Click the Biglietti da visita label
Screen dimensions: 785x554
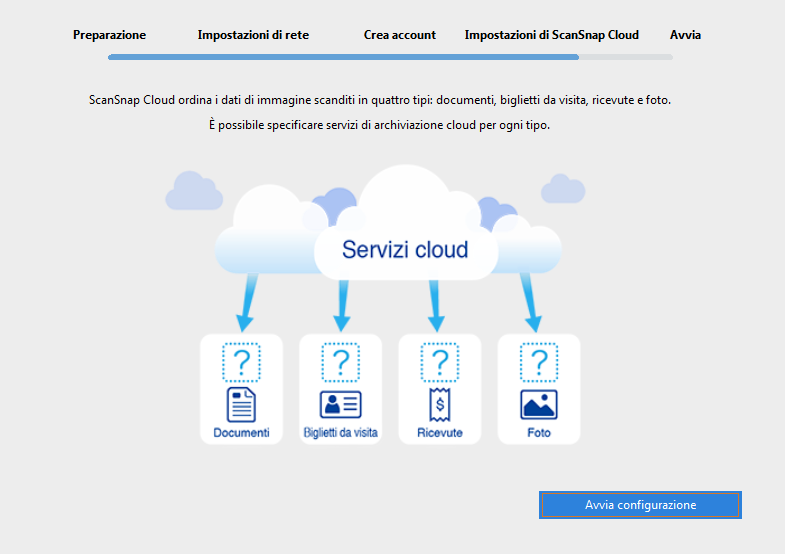340,432
